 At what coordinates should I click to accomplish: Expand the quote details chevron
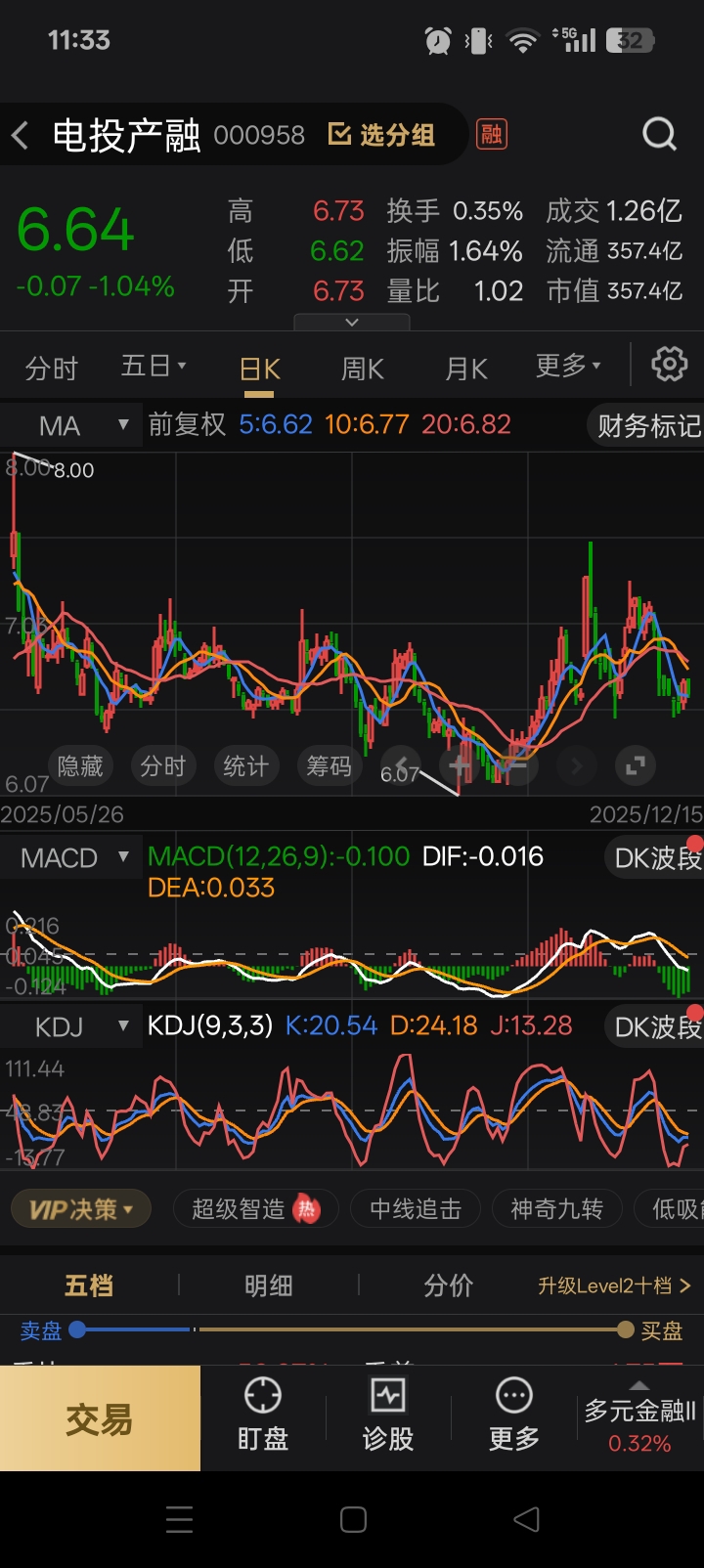352,322
